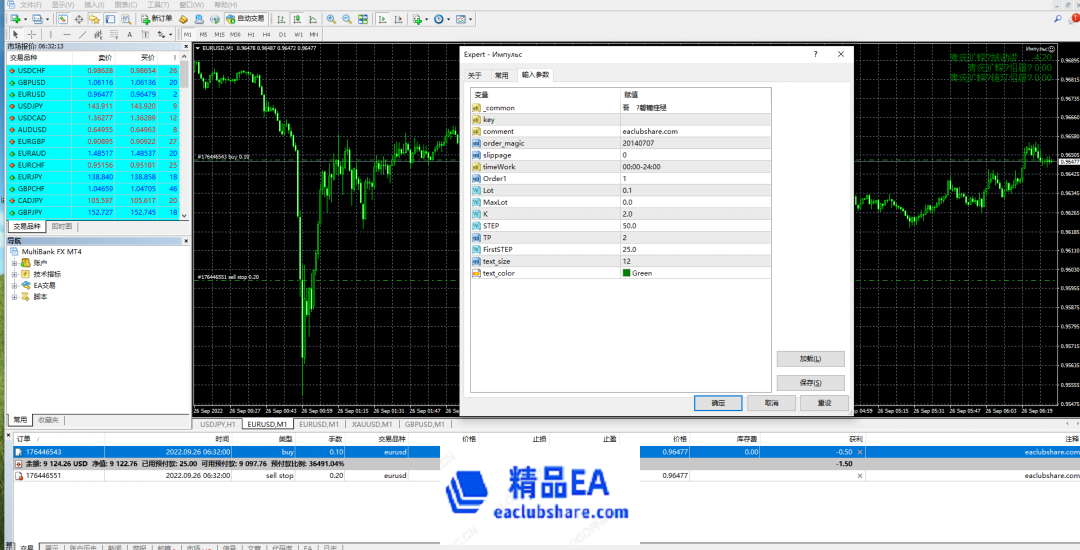Image resolution: width=1080 pixels, height=550 pixels.
Task: Click the text_color Green swatch
Action: pos(627,273)
